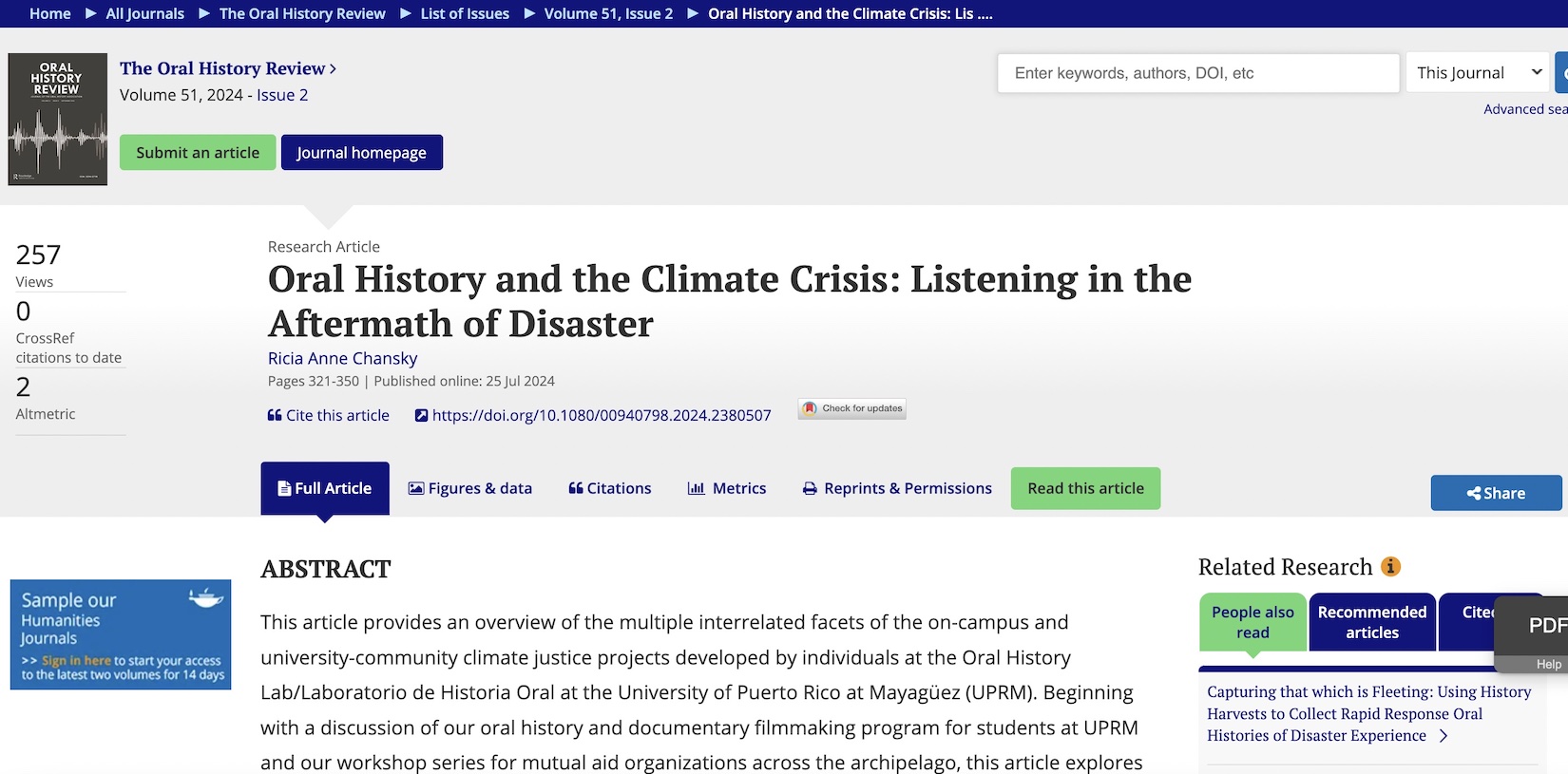The height and width of the screenshot is (774, 1568).
Task: Open the Citations tab
Action: 610,488
